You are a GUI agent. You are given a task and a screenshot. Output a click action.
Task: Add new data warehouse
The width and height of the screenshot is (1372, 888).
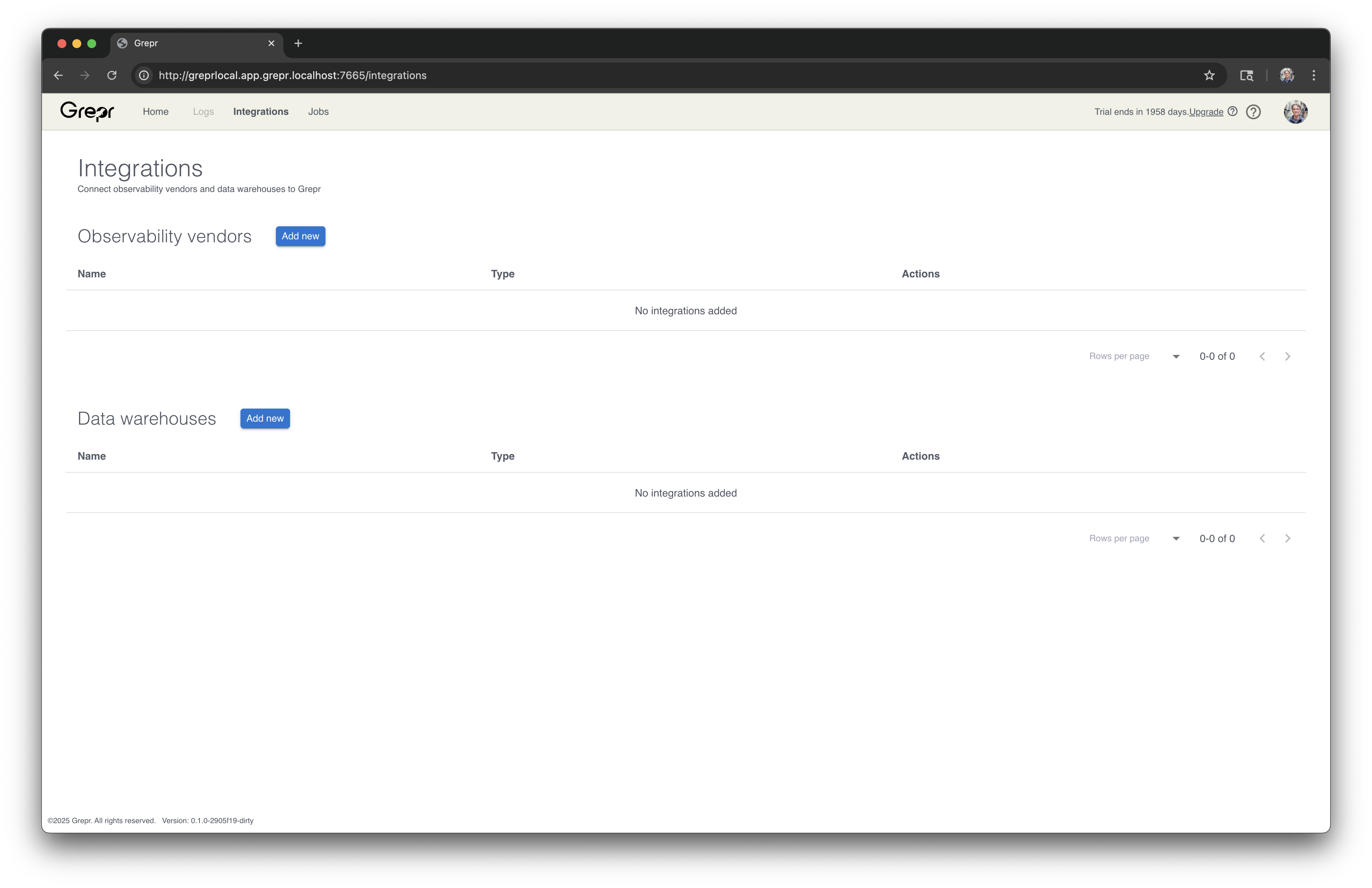tap(265, 418)
